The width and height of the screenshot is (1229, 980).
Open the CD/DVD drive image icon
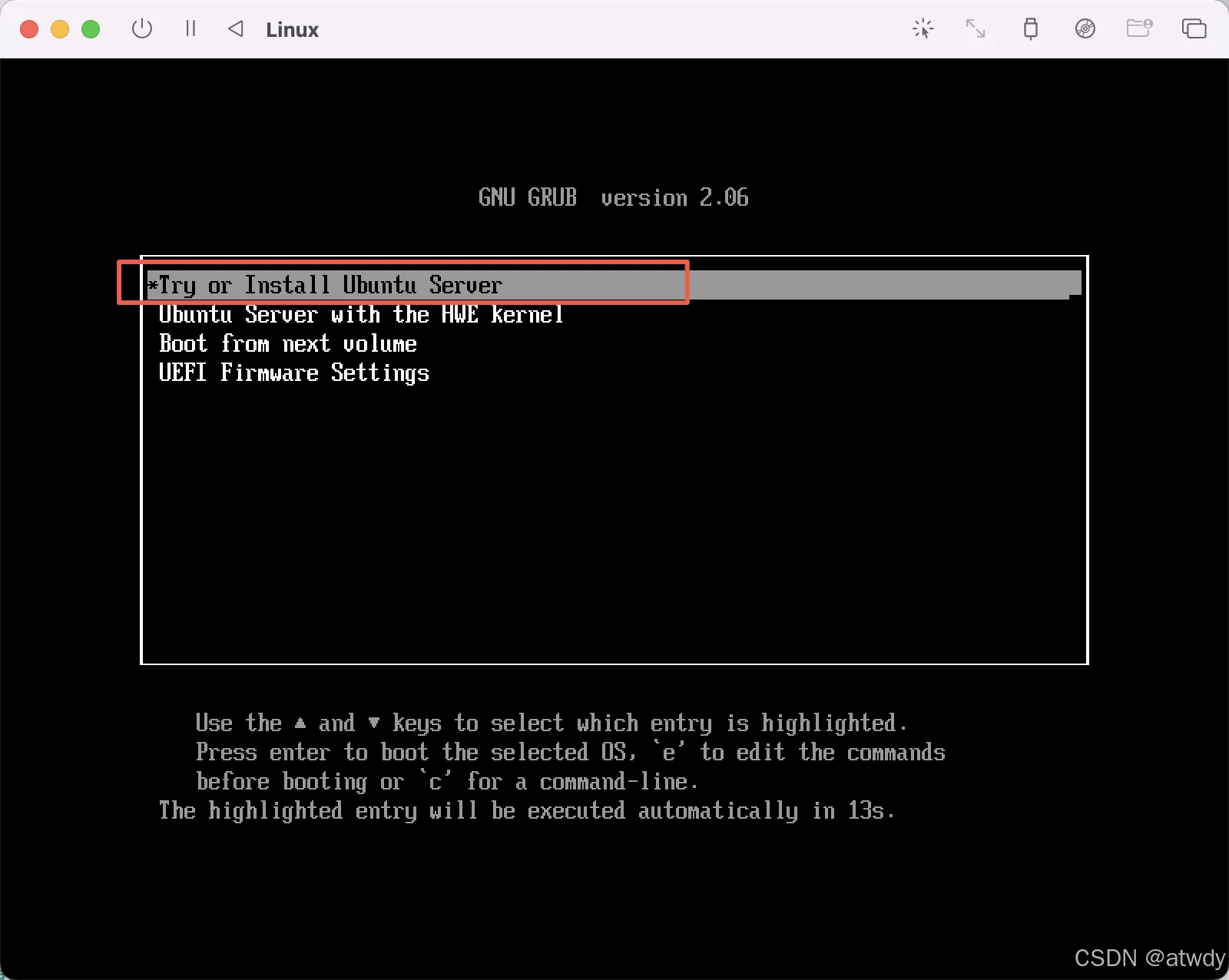click(x=1085, y=29)
